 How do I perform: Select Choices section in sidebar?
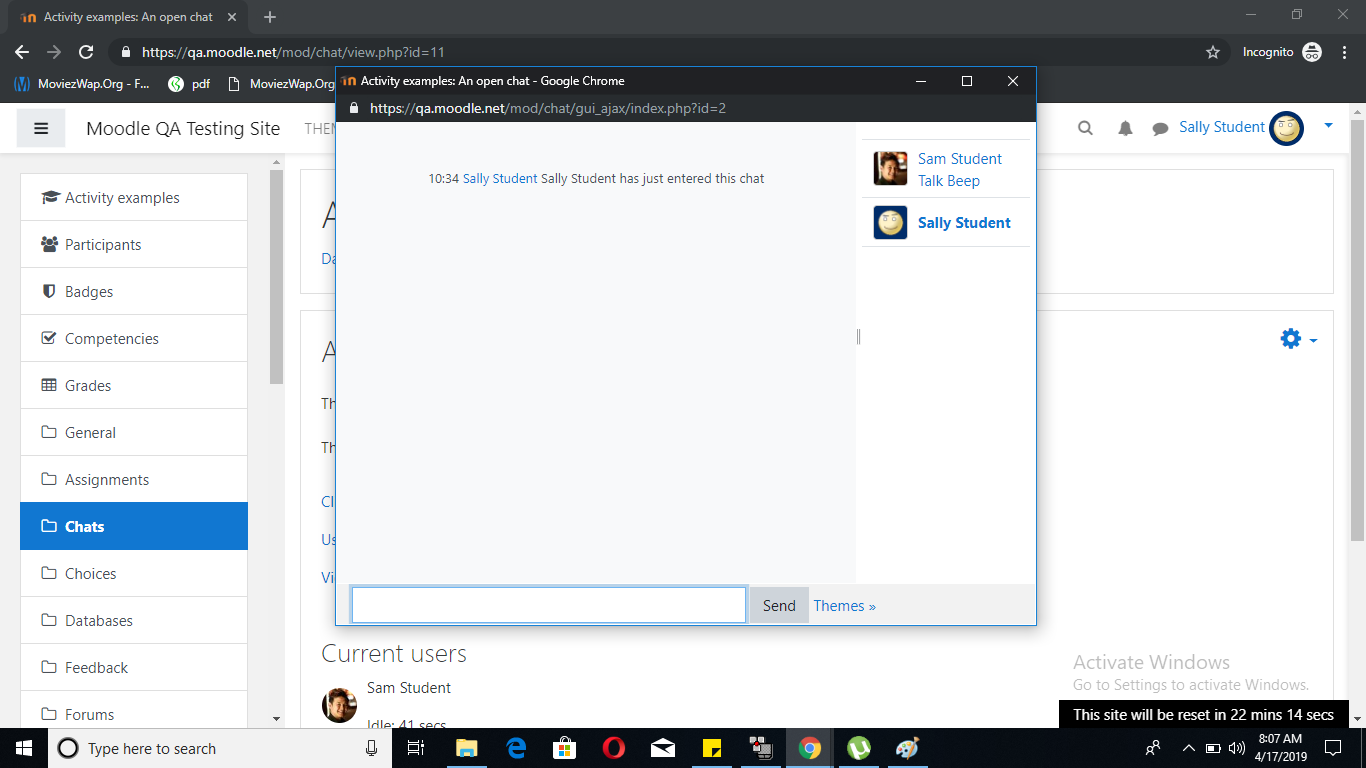coord(134,573)
